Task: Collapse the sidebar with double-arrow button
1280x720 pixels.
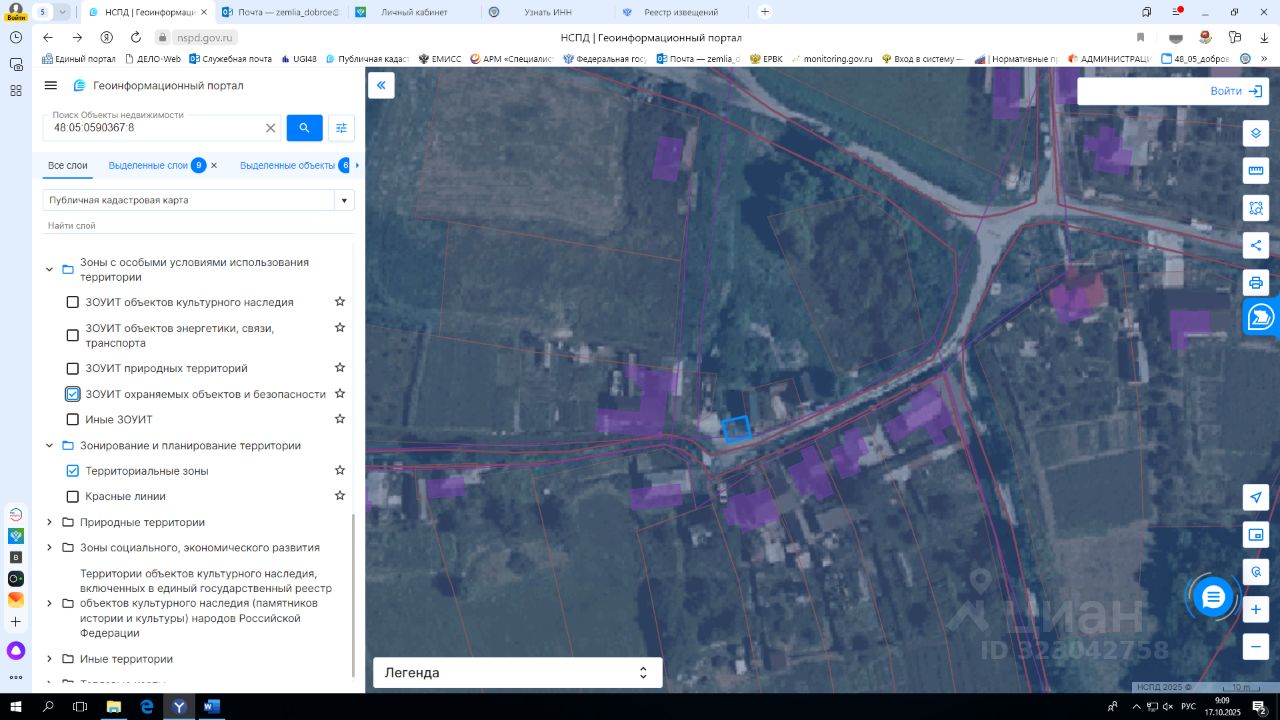Action: [x=381, y=86]
